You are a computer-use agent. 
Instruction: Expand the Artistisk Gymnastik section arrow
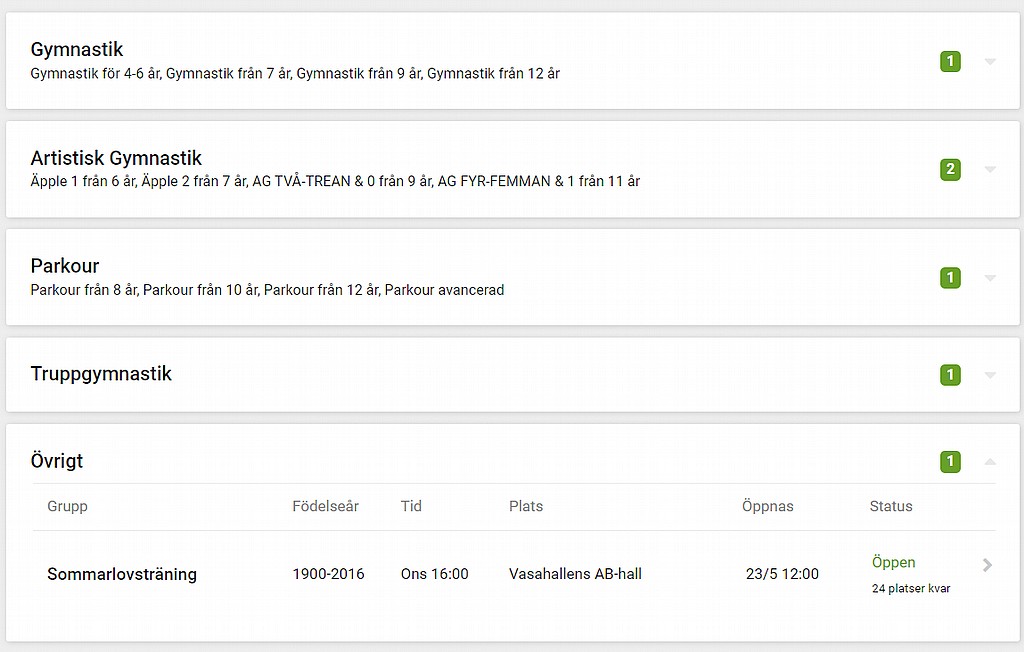(990, 170)
